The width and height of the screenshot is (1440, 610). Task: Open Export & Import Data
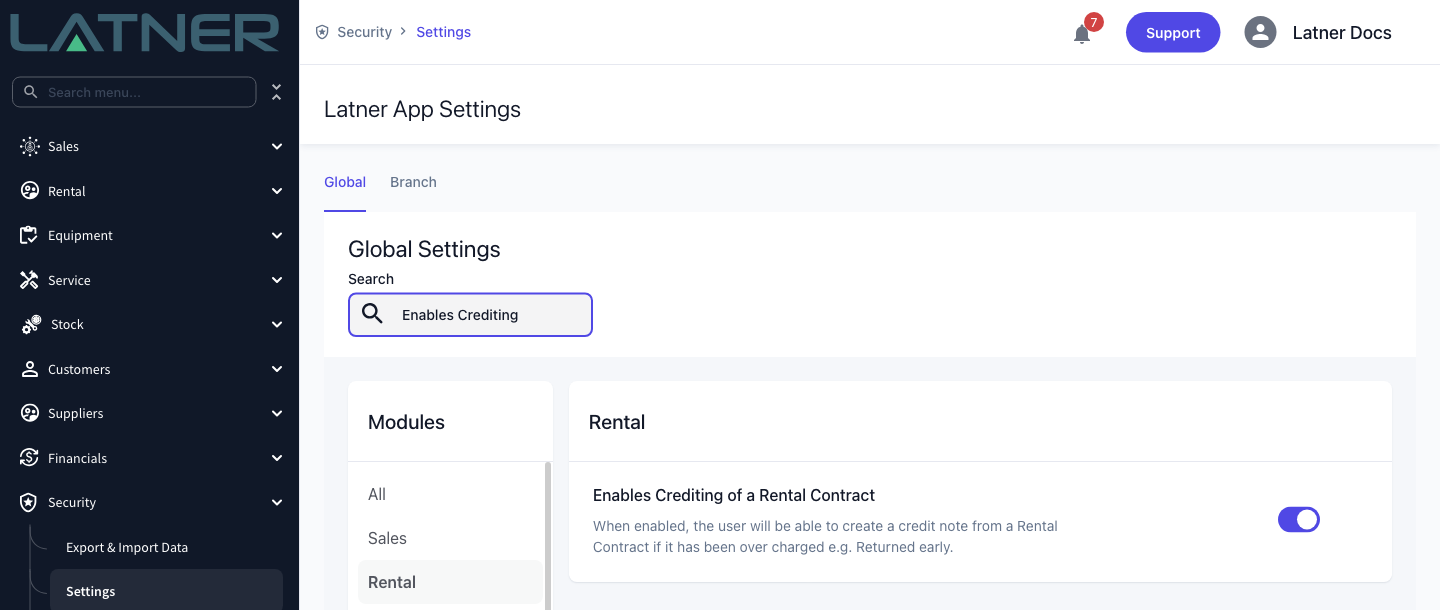127,547
